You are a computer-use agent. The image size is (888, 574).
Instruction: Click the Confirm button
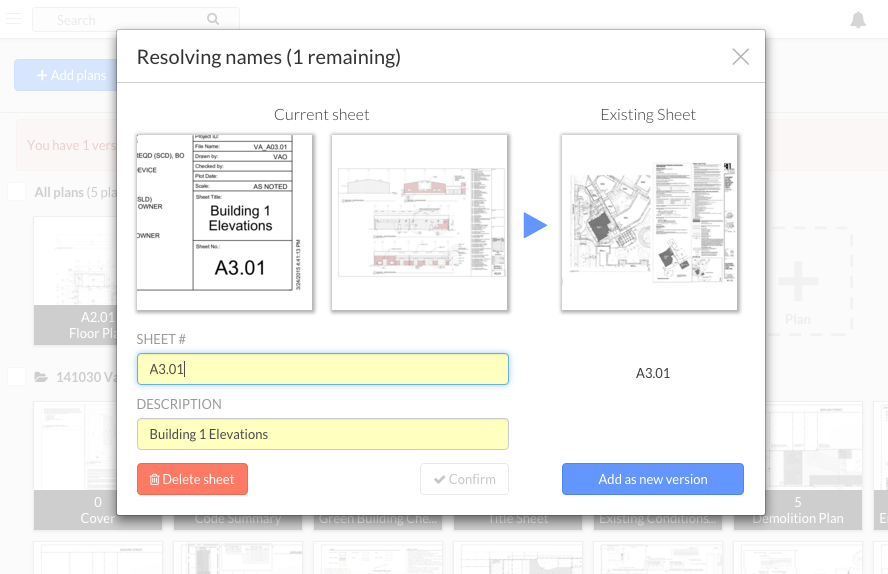pyautogui.click(x=464, y=479)
